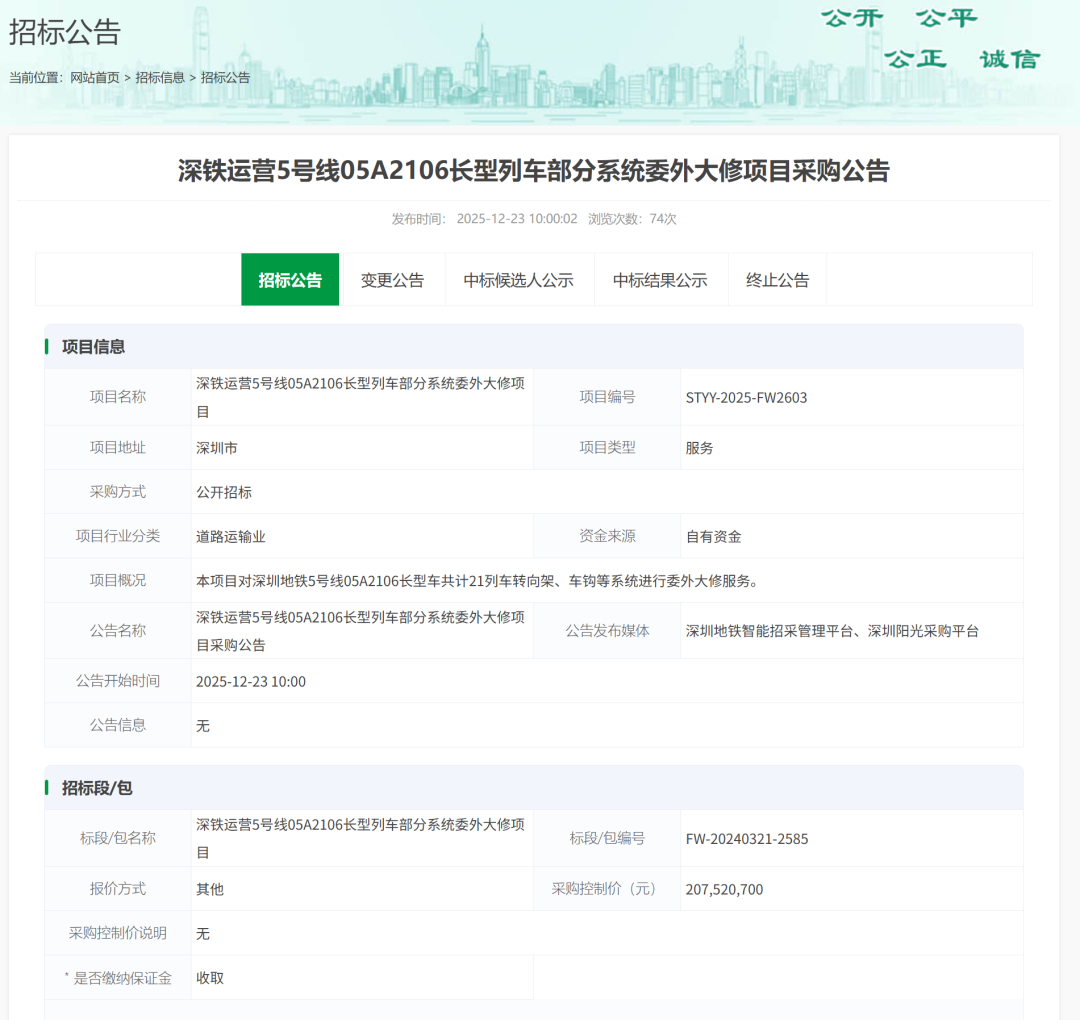Click publish time 2025-12-23 10:00:02
This screenshot has width=1080, height=1020.
pos(517,219)
